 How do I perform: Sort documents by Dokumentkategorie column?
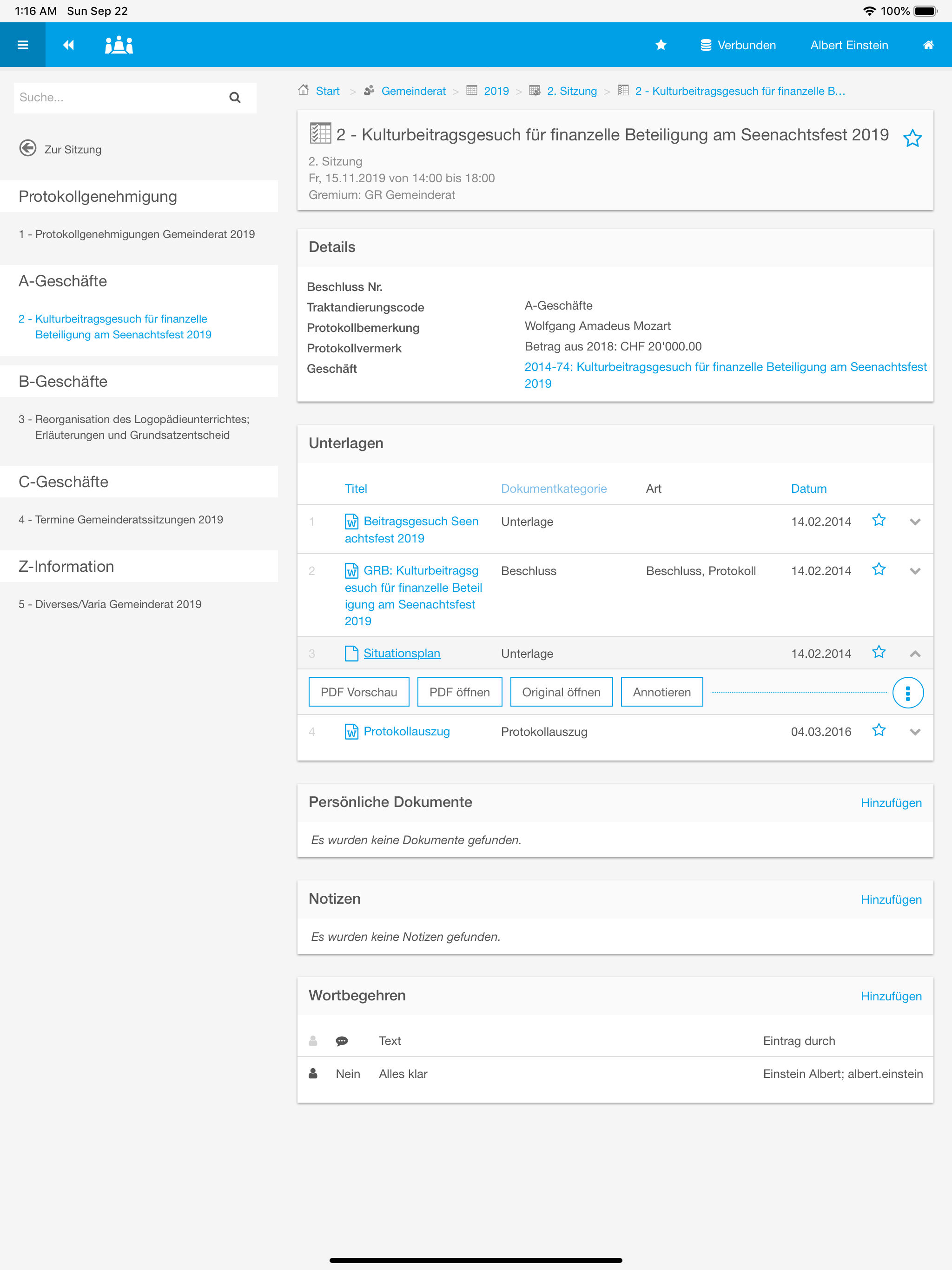click(x=554, y=489)
